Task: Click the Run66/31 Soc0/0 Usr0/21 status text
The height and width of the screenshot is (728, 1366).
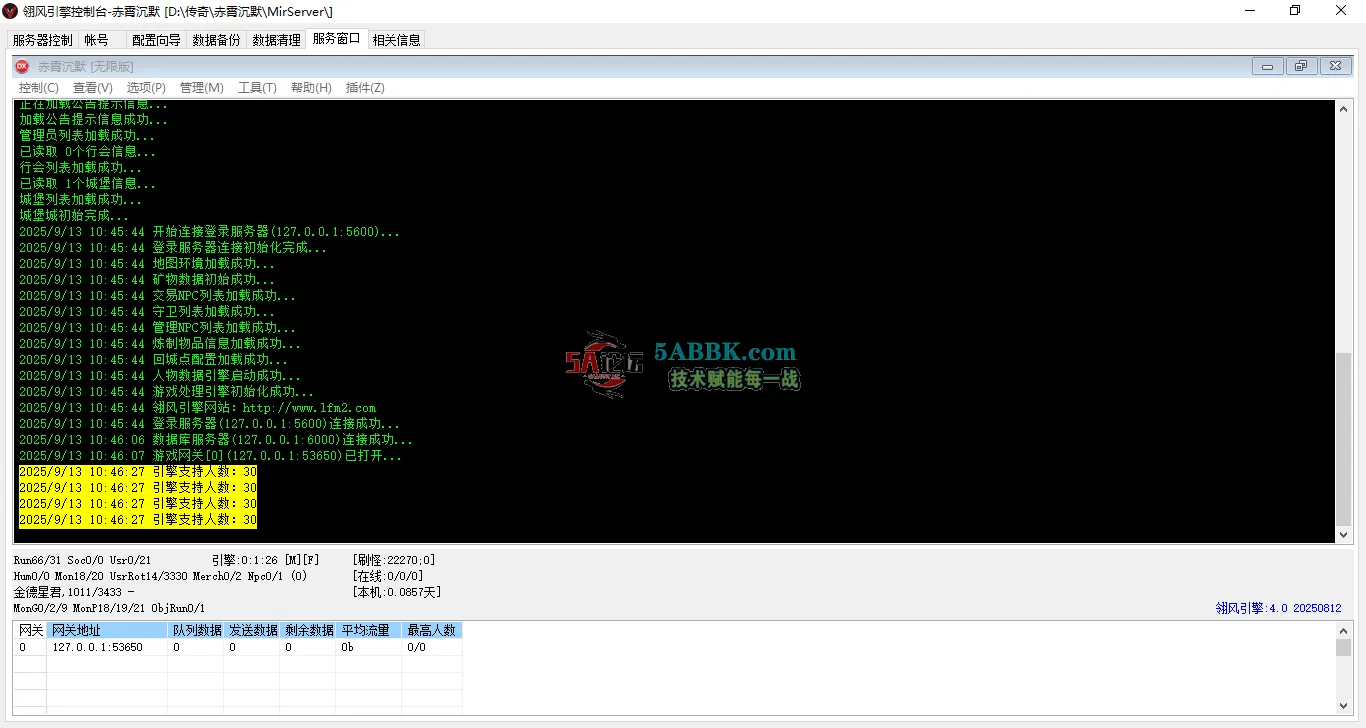Action: [82, 560]
